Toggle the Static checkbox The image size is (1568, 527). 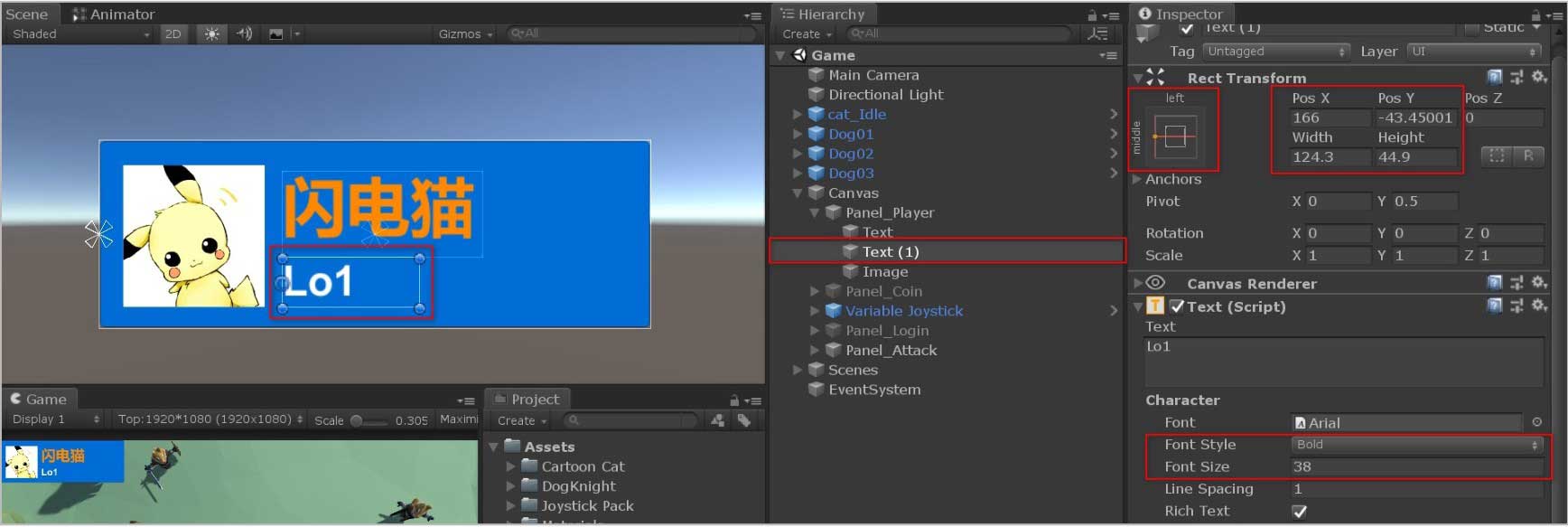tap(1473, 28)
